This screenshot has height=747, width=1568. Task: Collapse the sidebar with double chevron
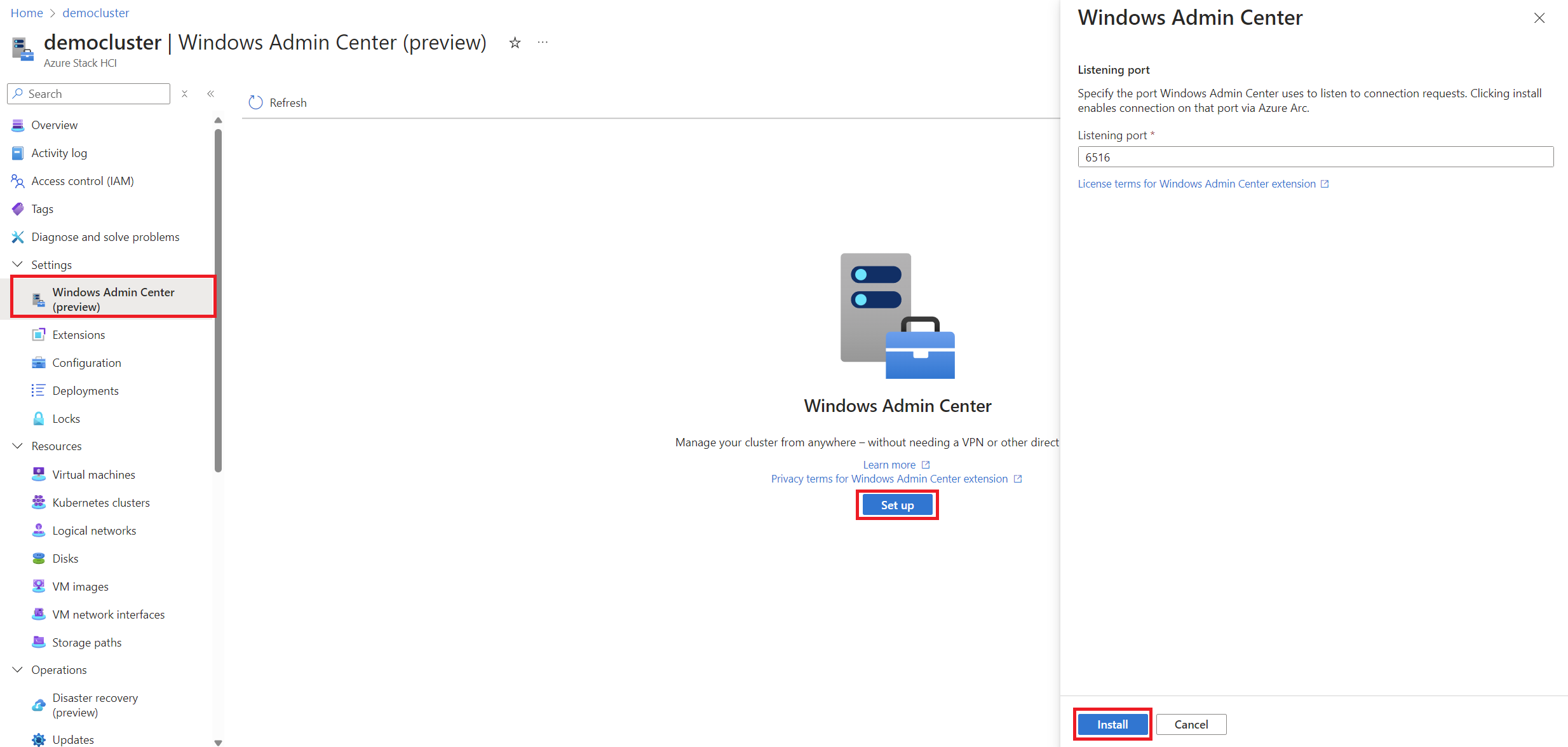(210, 94)
